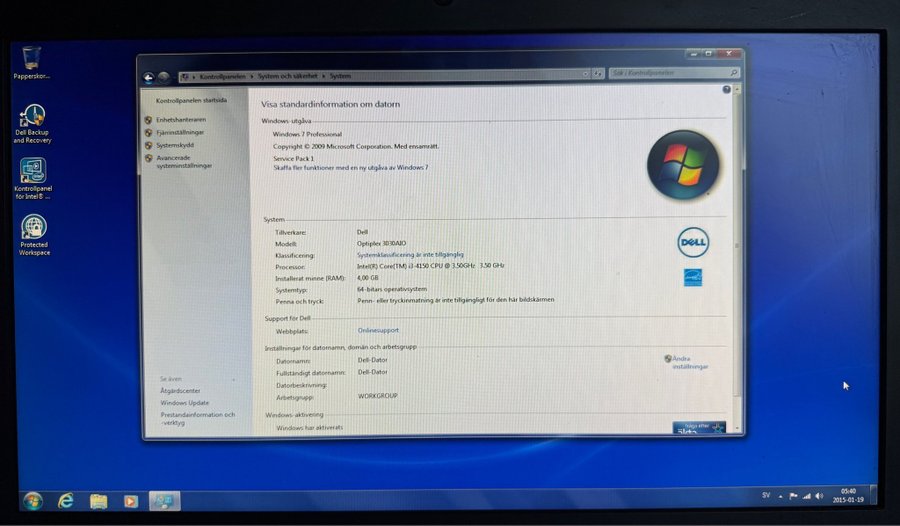Click Ändra inställningar link
This screenshot has height=526, width=900.
pyautogui.click(x=690, y=362)
